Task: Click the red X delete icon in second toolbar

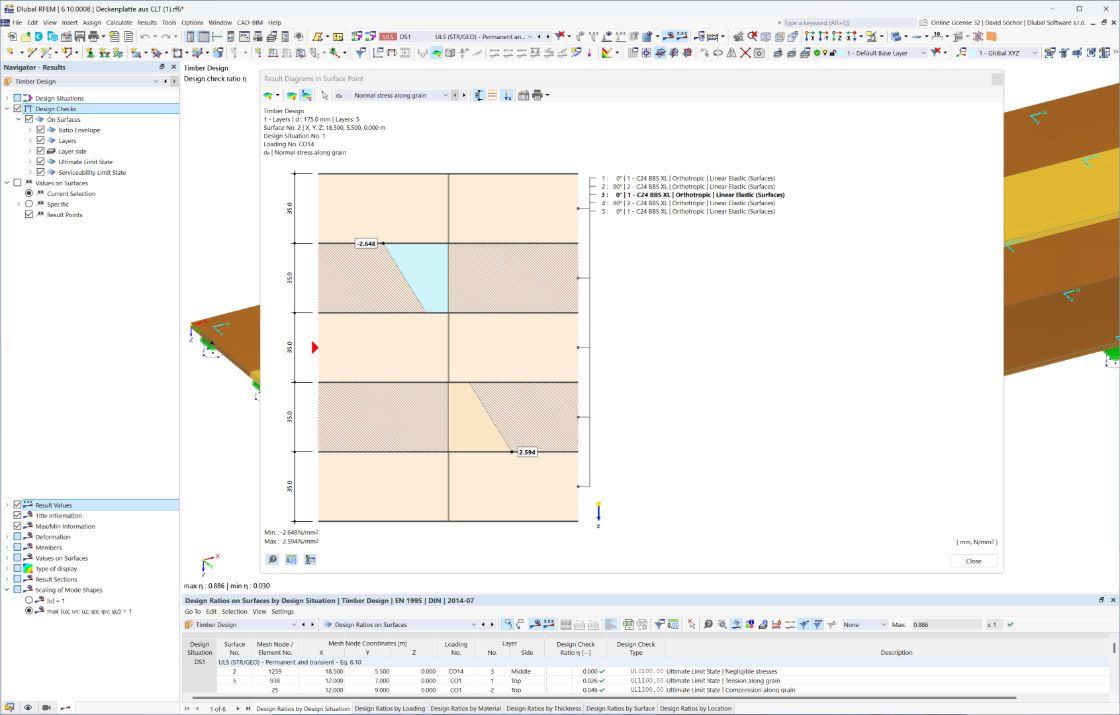Action: 745,53
